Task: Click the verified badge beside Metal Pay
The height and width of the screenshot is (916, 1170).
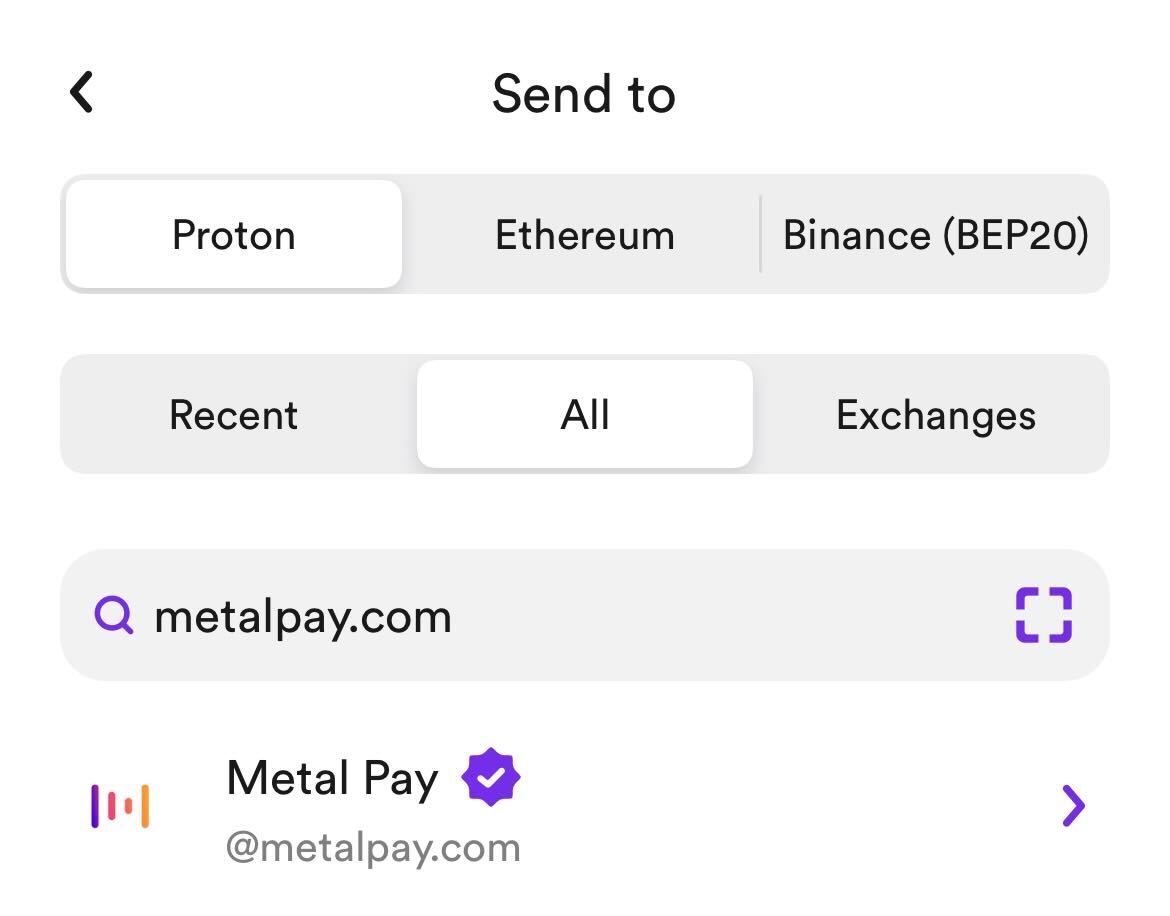Action: (x=490, y=777)
